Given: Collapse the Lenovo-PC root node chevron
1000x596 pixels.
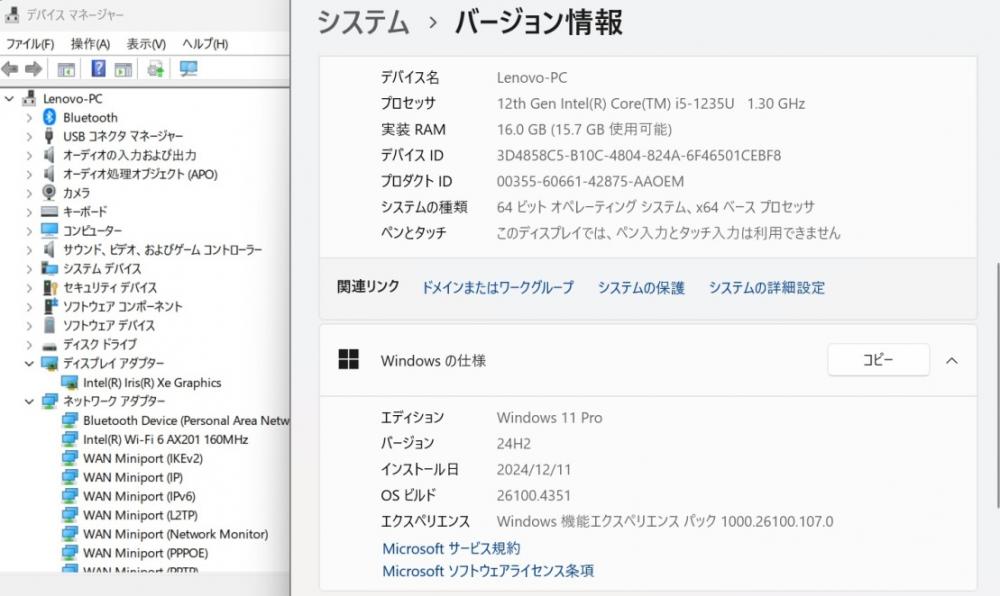Looking at the screenshot, I should coord(9,99).
